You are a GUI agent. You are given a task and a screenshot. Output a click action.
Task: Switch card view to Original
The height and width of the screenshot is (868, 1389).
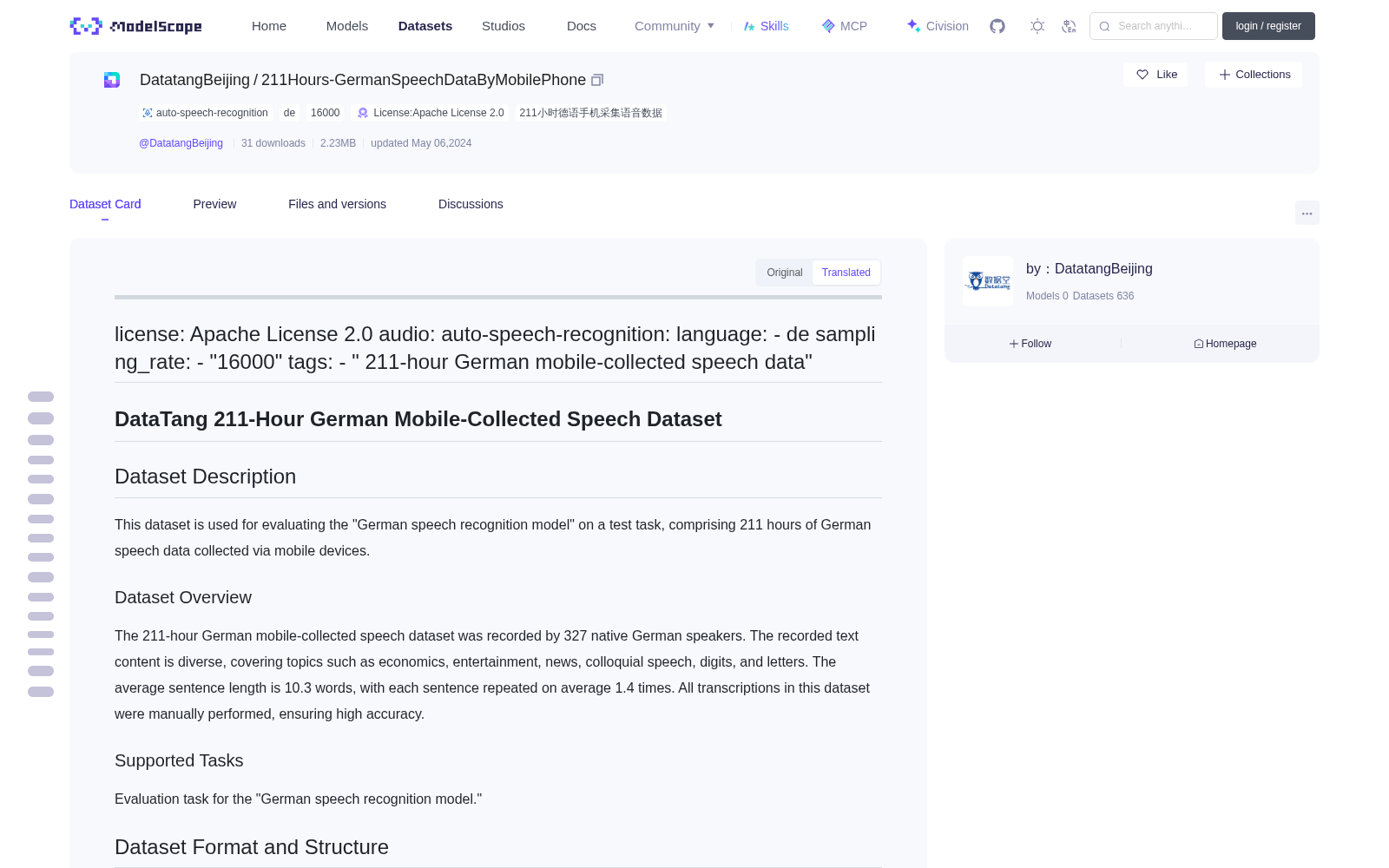785,273
